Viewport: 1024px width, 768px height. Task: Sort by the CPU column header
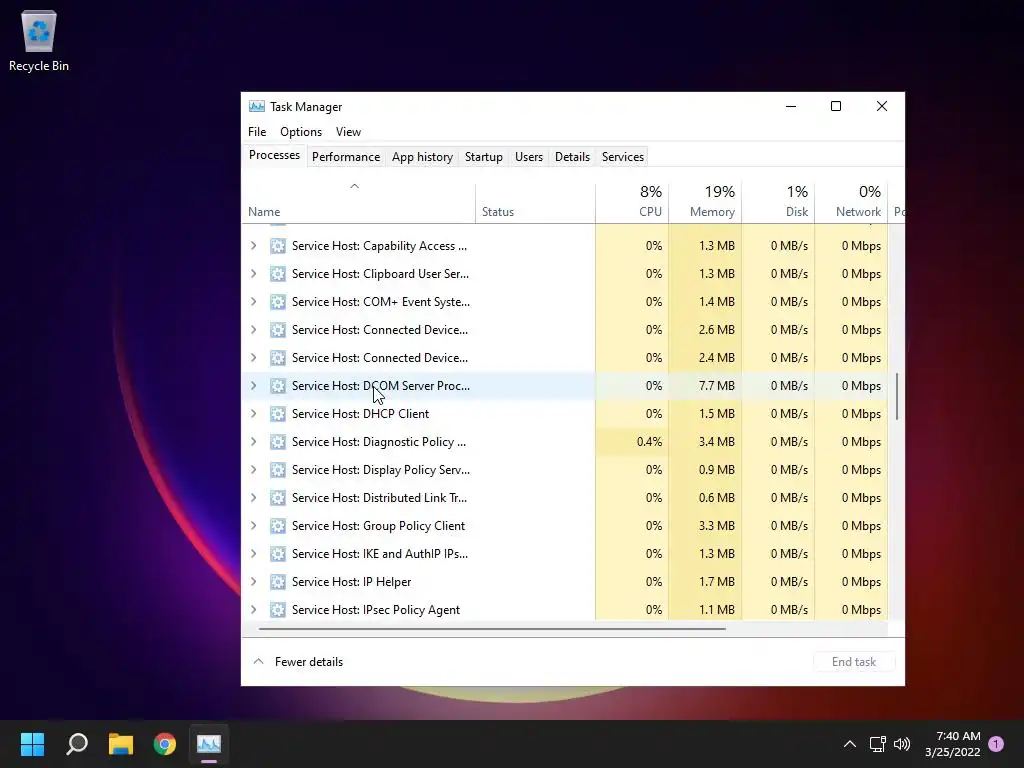pyautogui.click(x=632, y=200)
